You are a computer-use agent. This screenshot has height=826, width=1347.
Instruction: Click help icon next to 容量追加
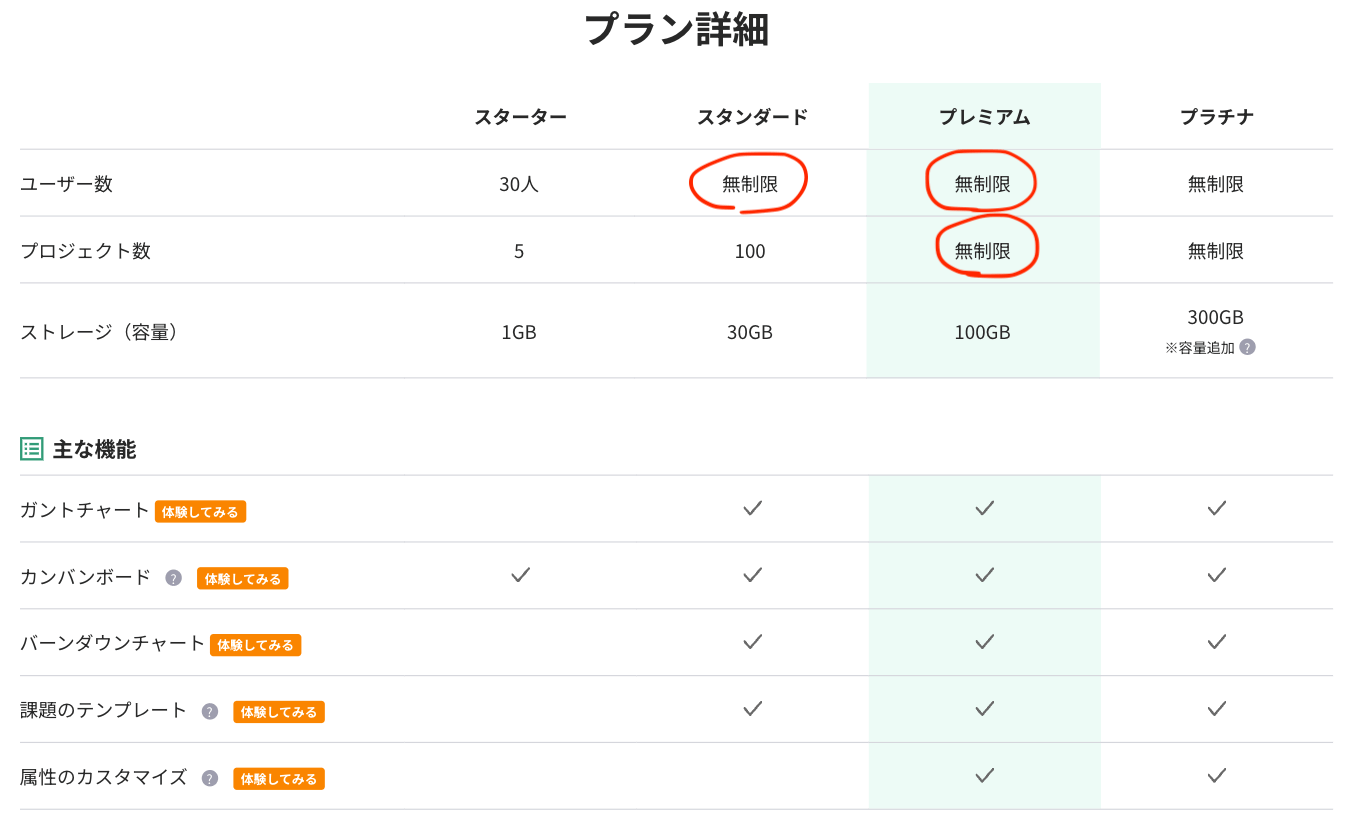point(1247,347)
